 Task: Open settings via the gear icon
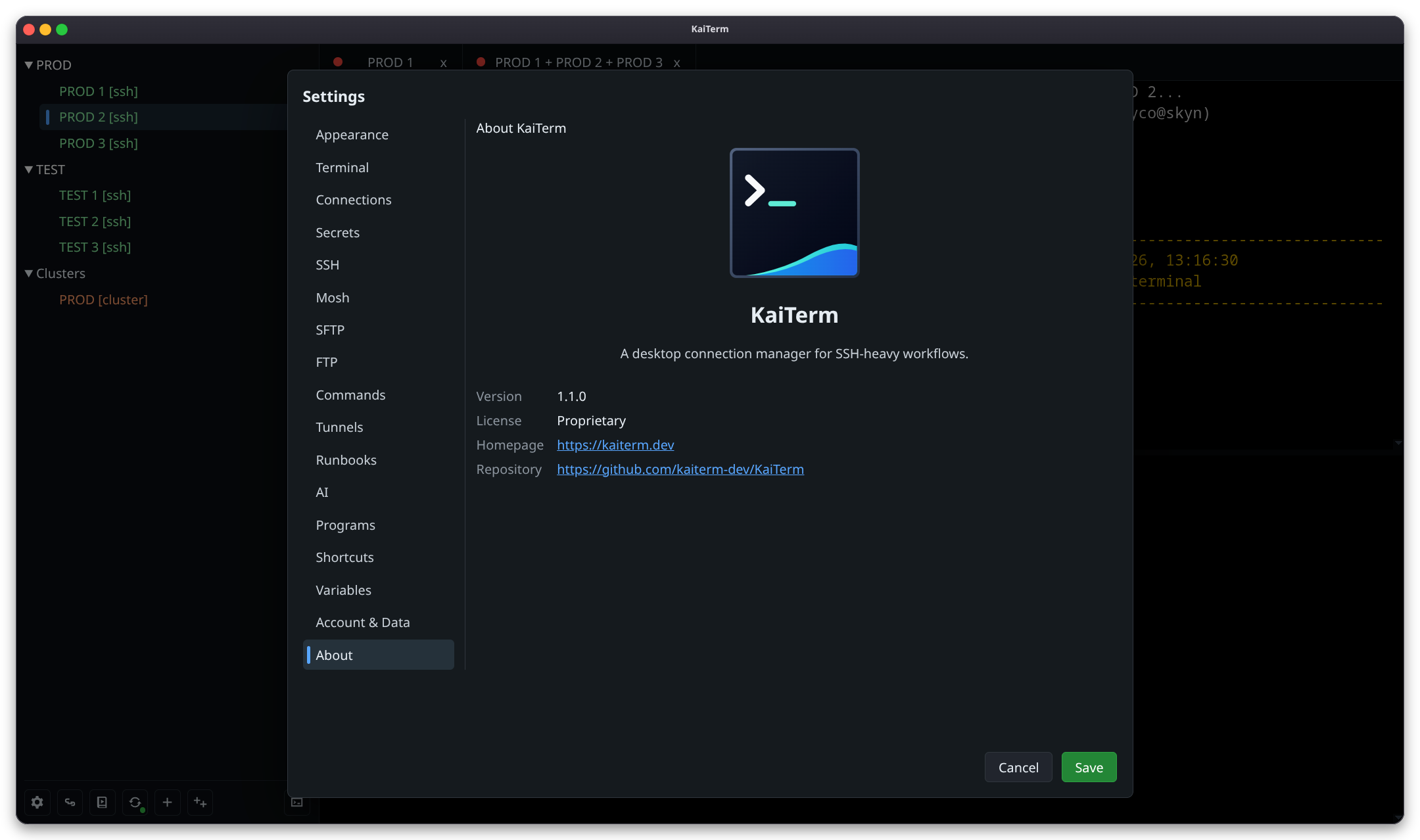37,802
